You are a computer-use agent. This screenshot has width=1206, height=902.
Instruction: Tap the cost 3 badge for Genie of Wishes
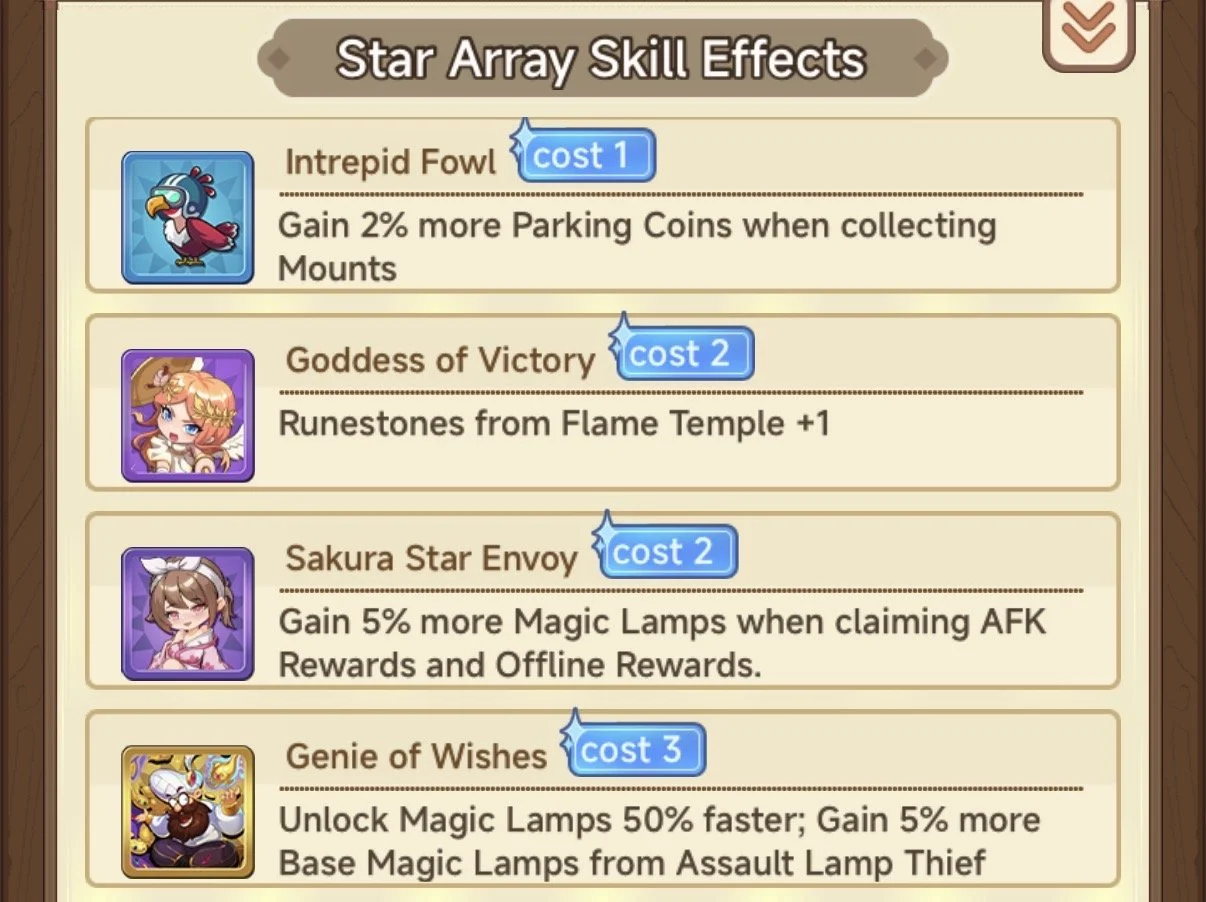633,749
